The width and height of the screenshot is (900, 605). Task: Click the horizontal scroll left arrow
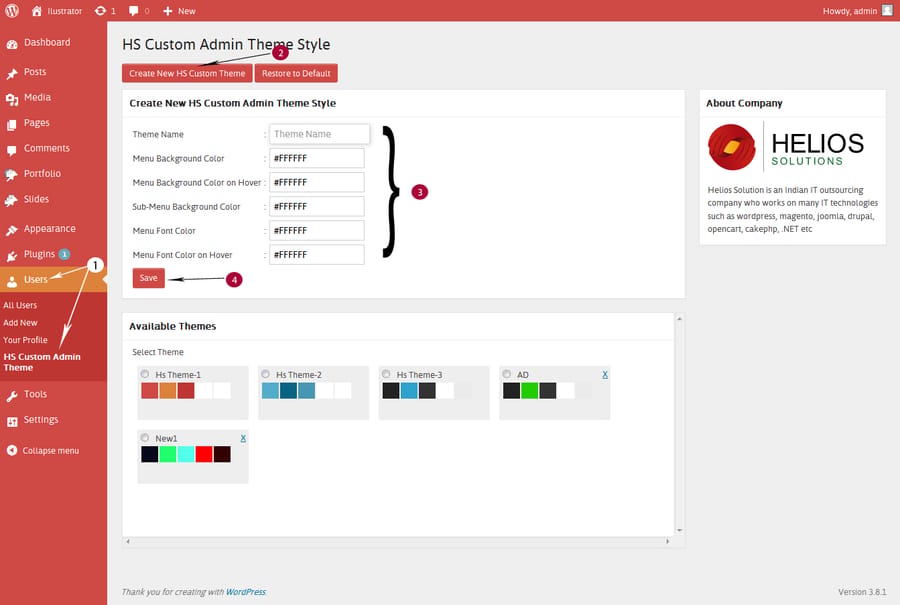(128, 541)
